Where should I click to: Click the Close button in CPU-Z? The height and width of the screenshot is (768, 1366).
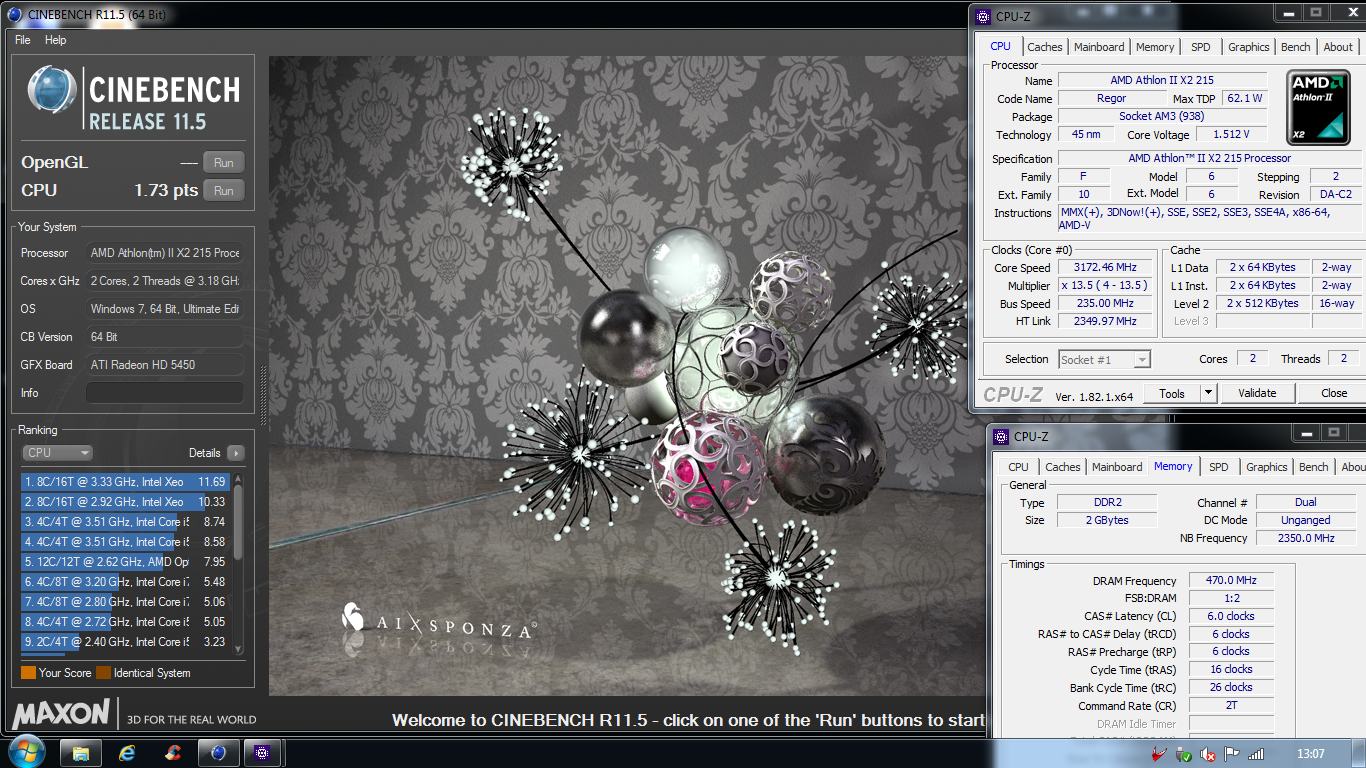(1334, 393)
